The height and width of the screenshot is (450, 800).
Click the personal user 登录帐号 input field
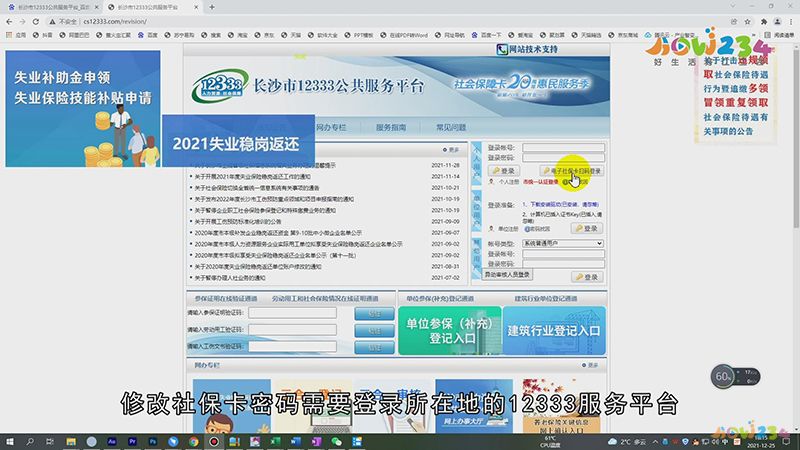(563, 148)
